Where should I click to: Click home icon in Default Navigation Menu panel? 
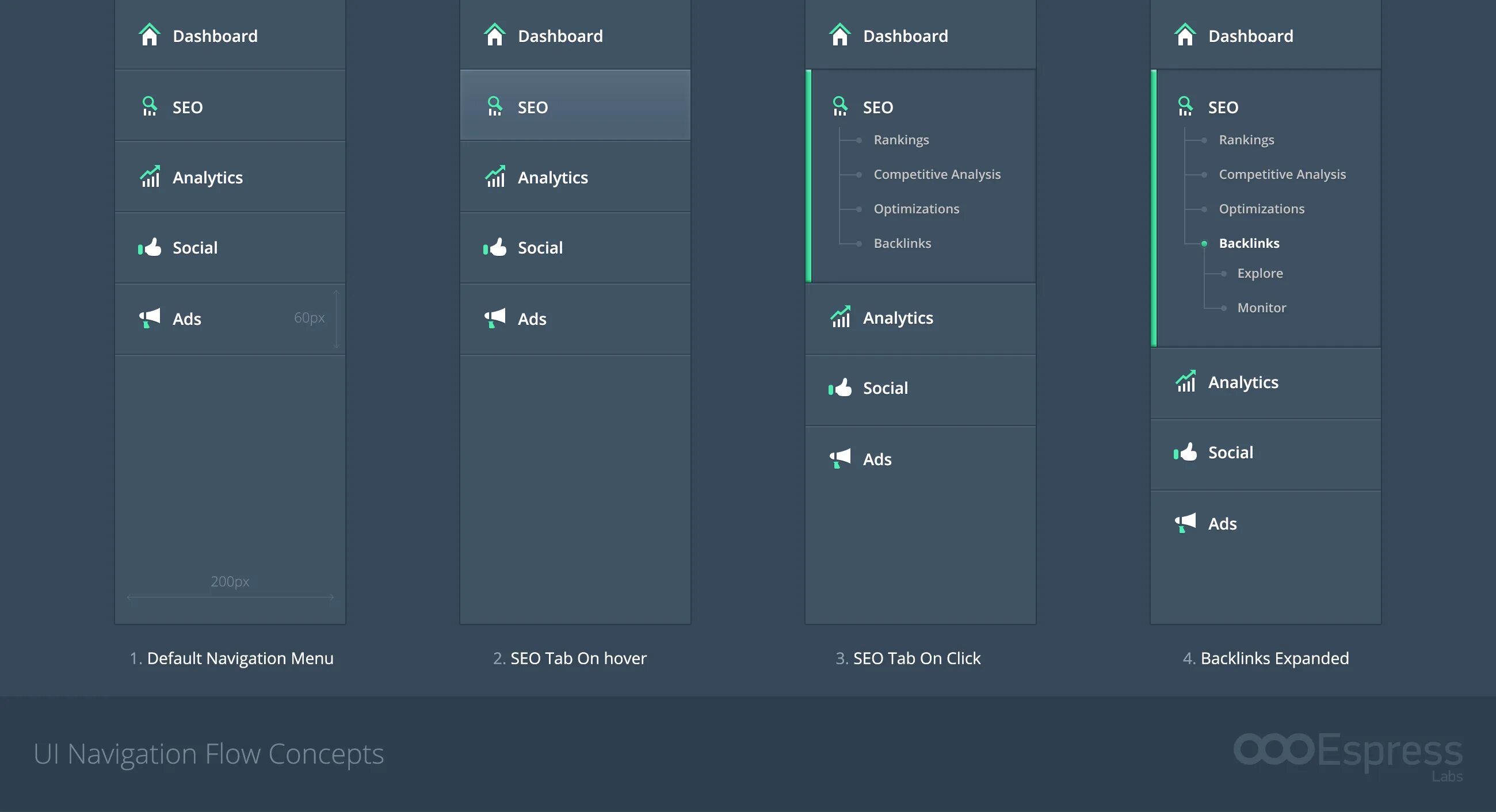(x=149, y=35)
